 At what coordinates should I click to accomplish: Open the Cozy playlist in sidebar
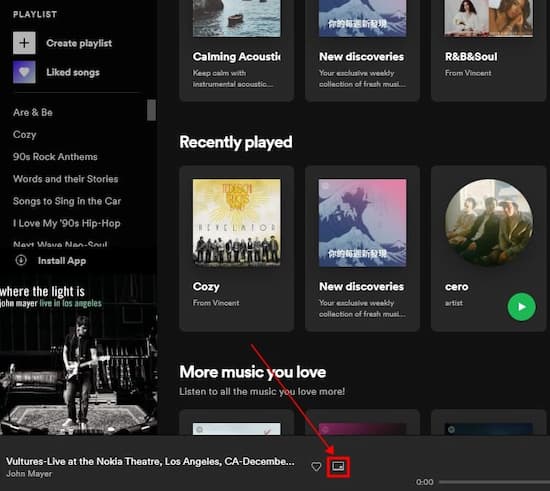point(25,135)
